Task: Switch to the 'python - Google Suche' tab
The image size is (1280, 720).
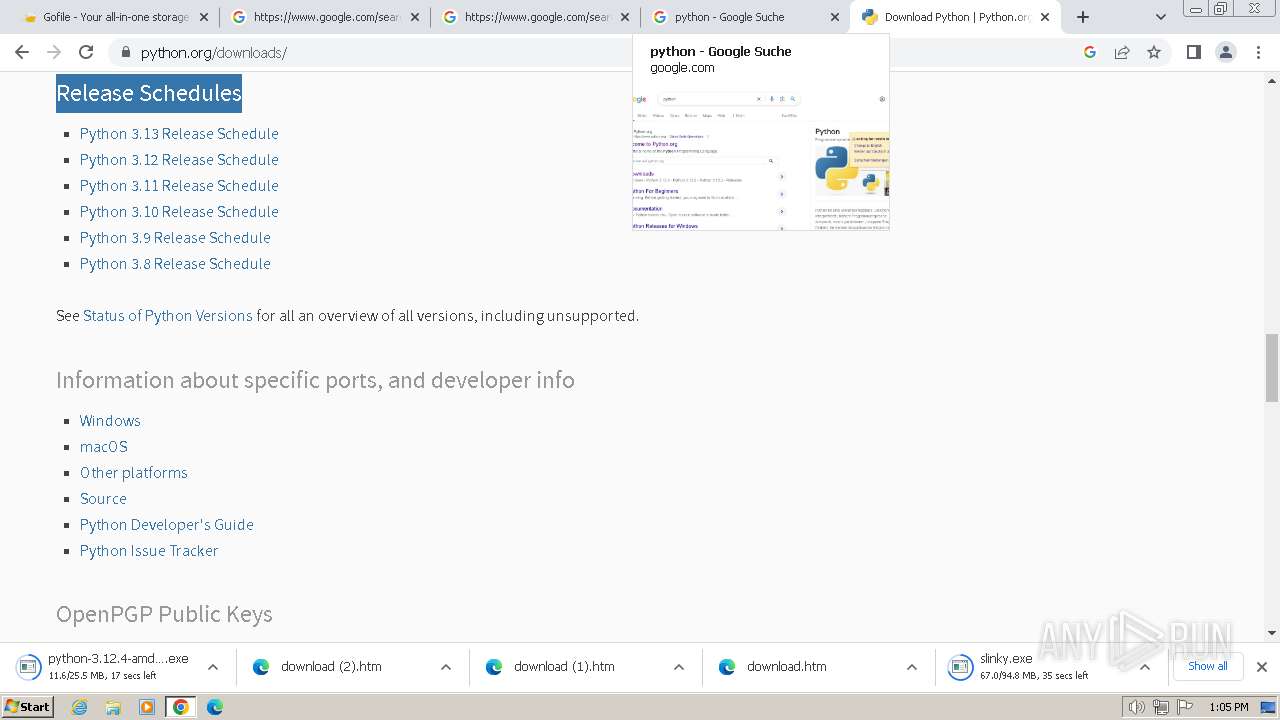Action: click(745, 17)
